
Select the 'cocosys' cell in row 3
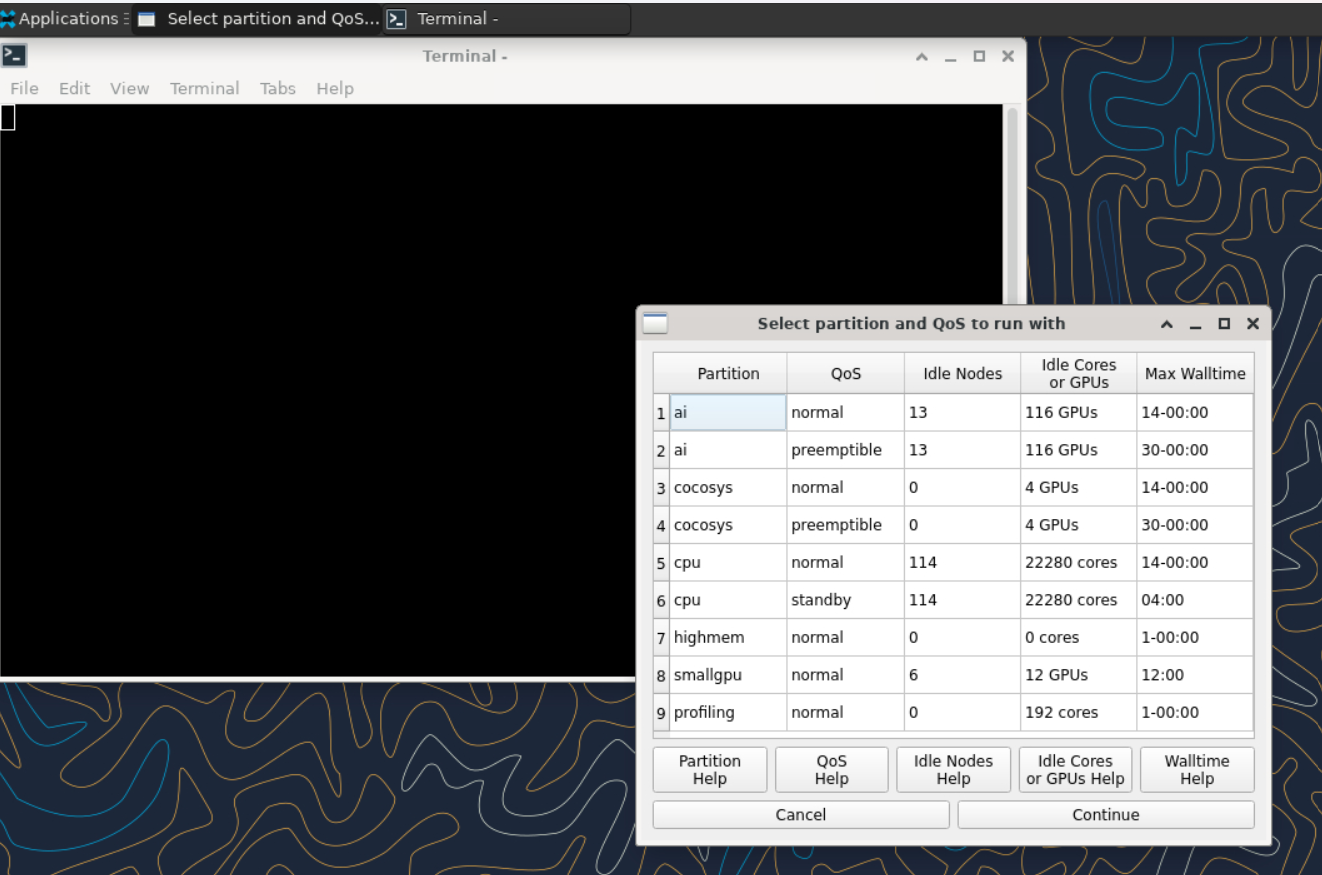728,487
